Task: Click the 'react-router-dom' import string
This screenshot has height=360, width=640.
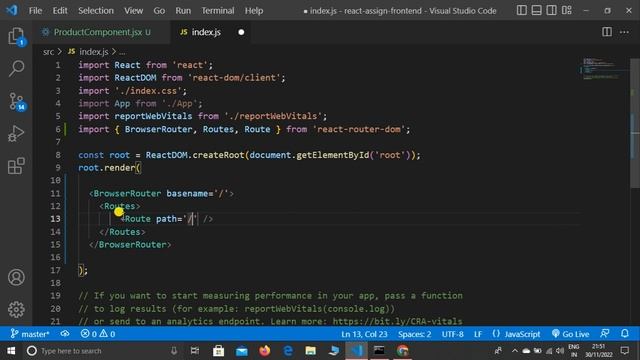Action: 358,129
